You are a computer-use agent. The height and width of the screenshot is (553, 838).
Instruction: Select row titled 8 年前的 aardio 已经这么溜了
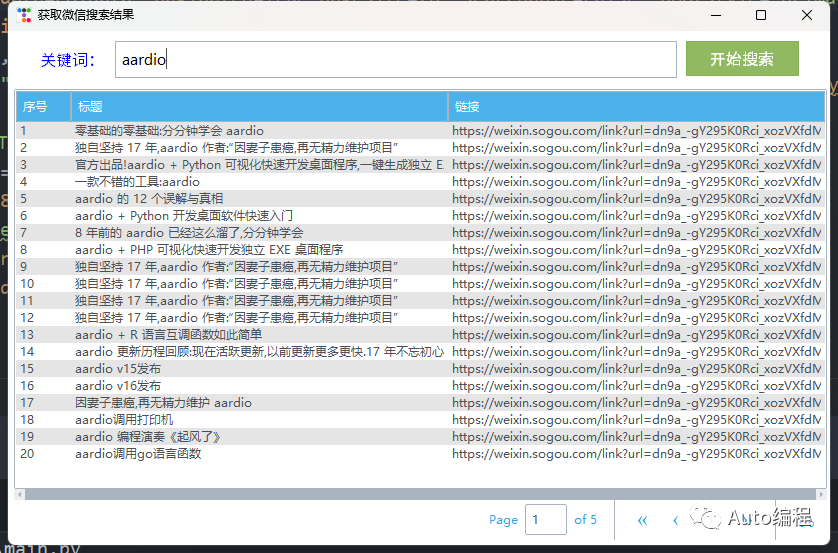point(420,232)
